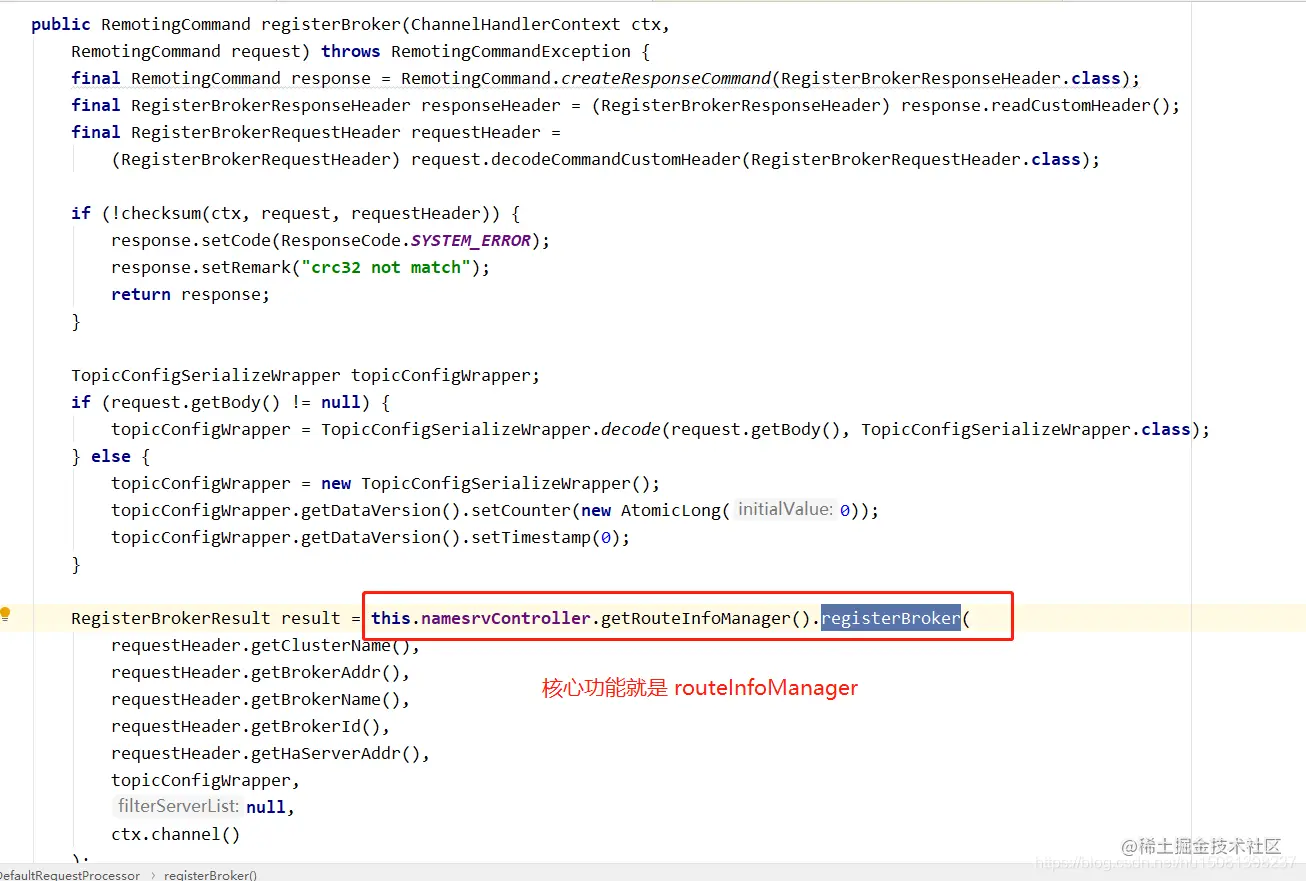Click the yellow intention lightbulb icon
The width and height of the screenshot is (1306, 881).
5,614
